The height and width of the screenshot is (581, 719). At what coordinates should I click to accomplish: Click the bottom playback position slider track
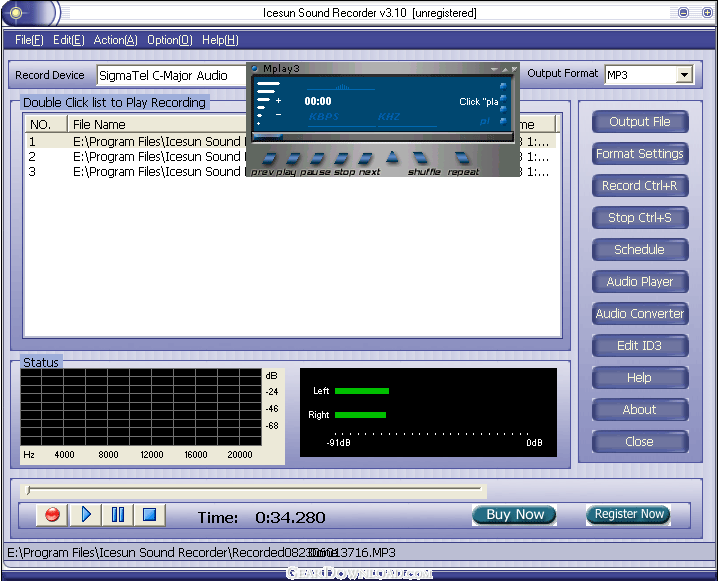(x=254, y=490)
